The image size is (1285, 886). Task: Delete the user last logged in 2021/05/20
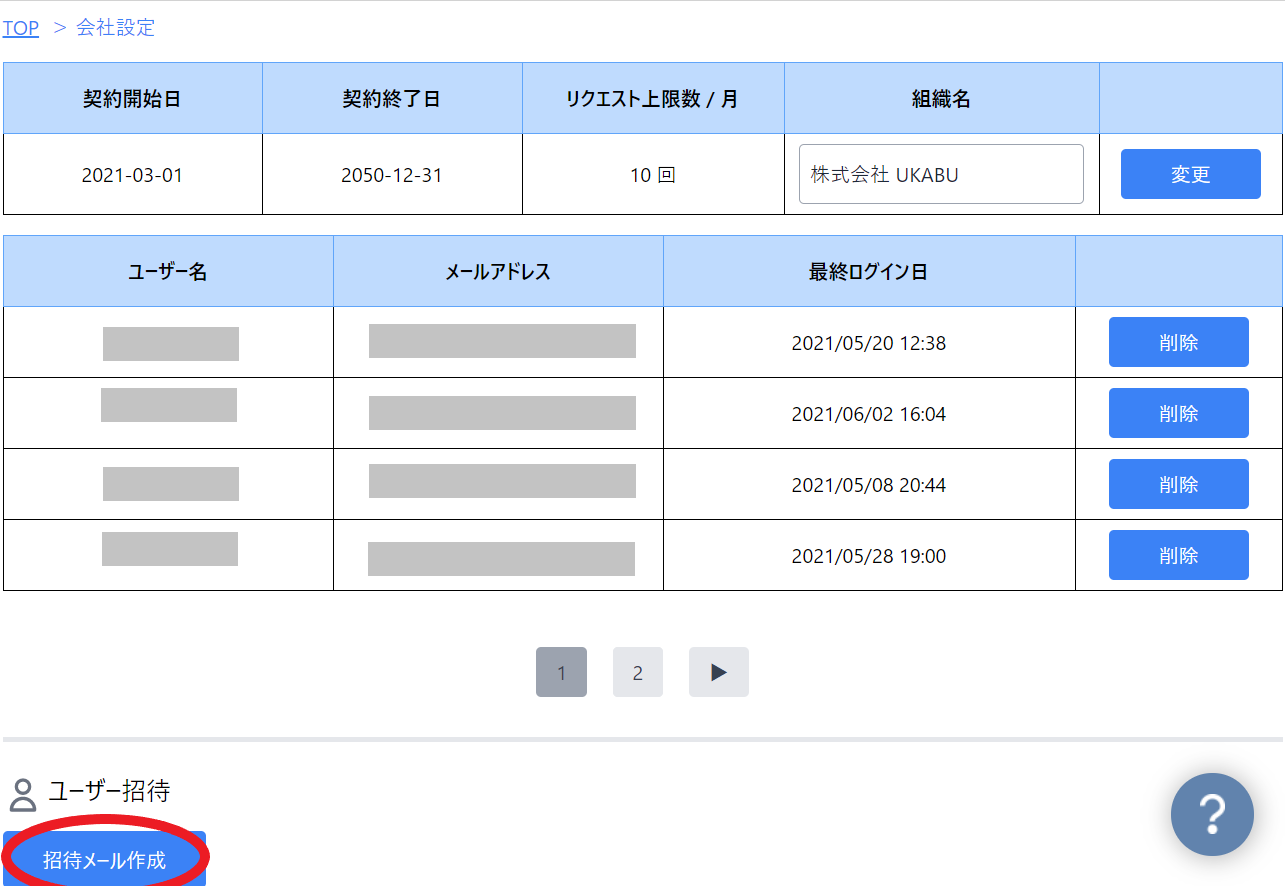pos(1178,341)
